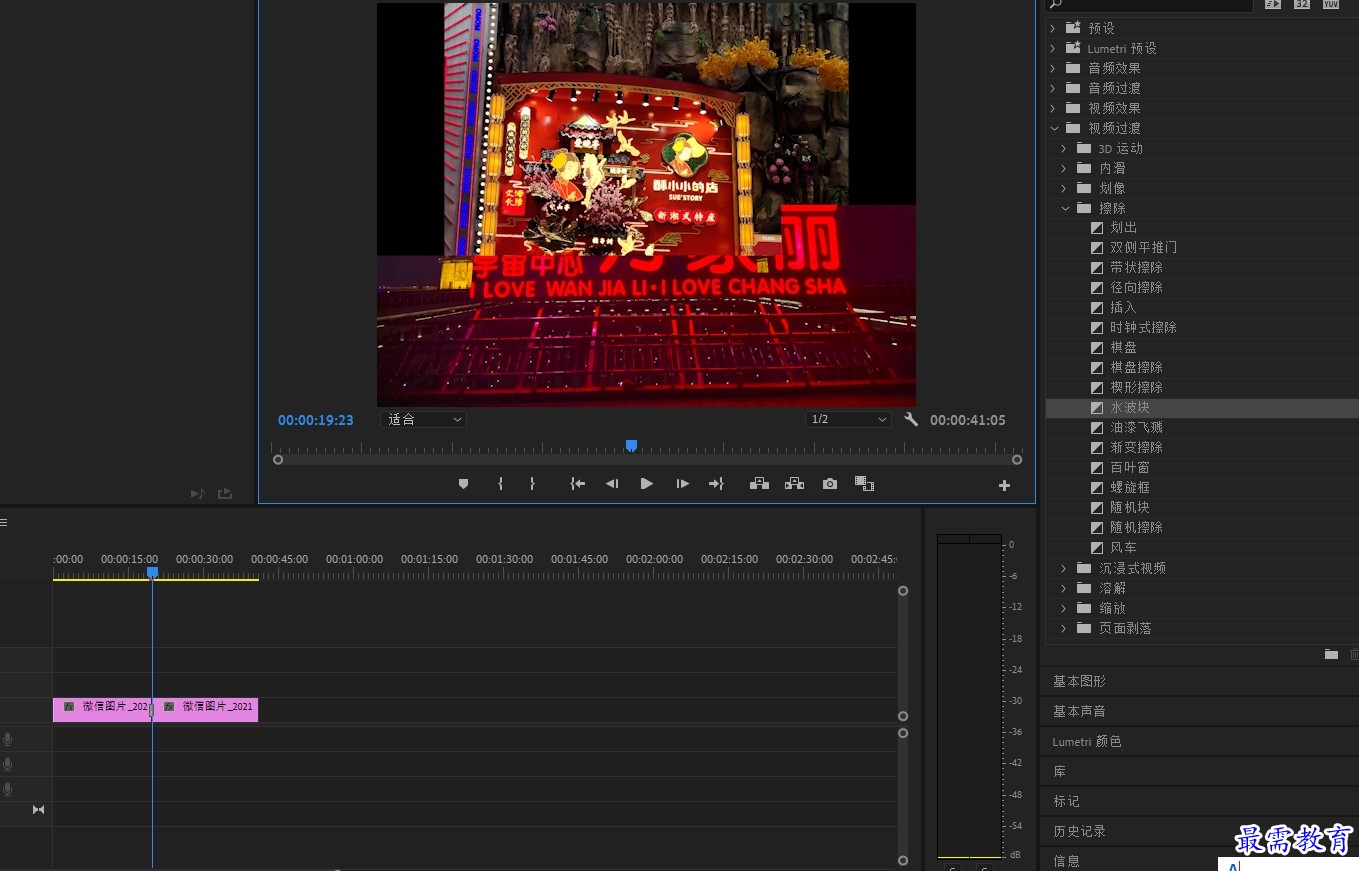Image resolution: width=1359 pixels, height=871 pixels.
Task: Expand the 划像 folder
Action: coord(1064,188)
